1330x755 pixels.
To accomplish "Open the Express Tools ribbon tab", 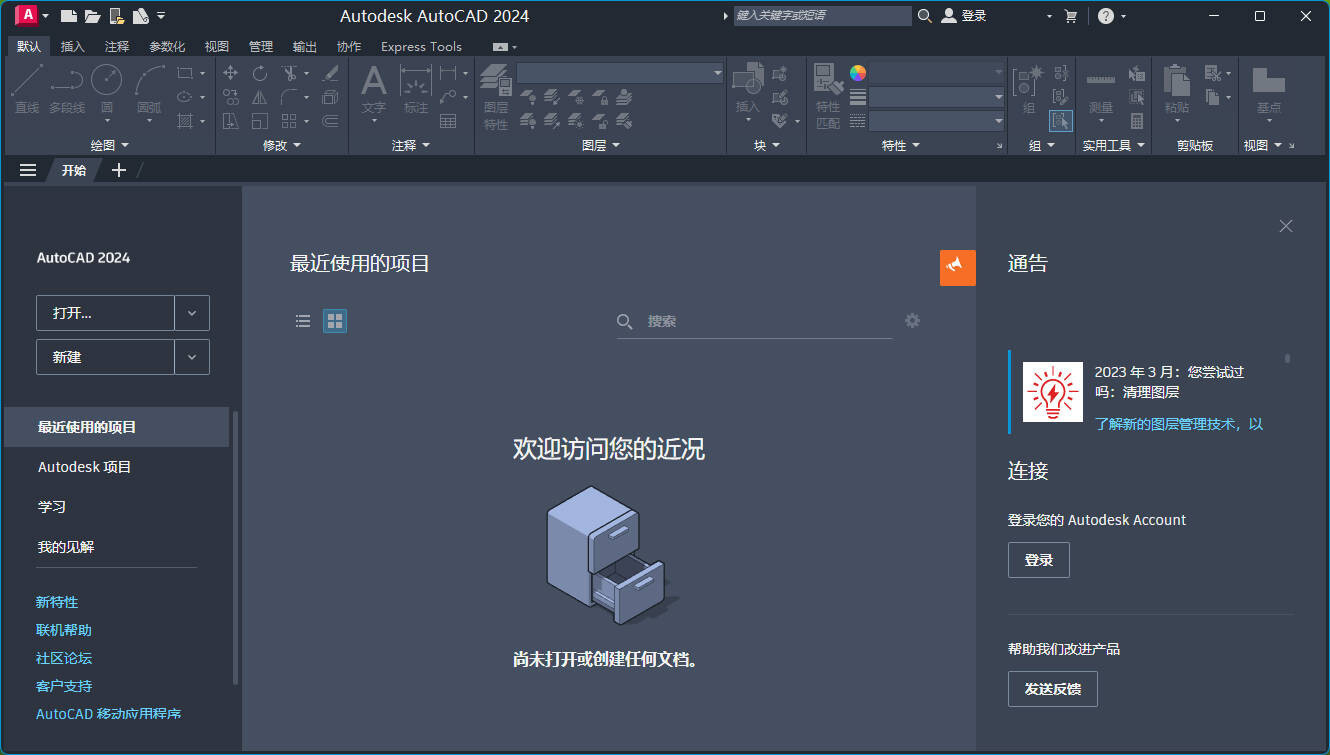I will 421,47.
